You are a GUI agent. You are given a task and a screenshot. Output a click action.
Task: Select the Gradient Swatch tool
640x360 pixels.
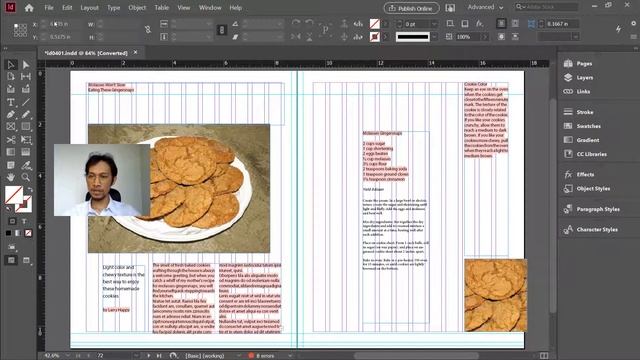click(x=11, y=152)
